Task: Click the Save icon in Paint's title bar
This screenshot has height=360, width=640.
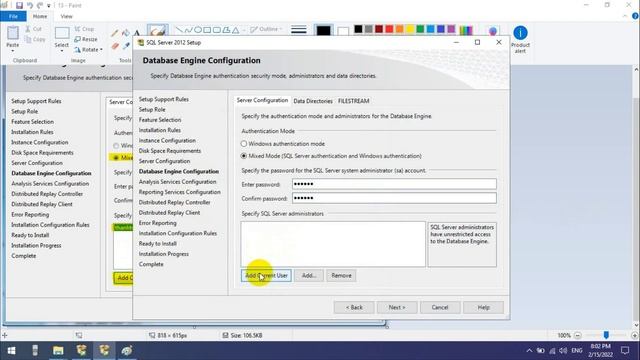Action: [19, 5]
